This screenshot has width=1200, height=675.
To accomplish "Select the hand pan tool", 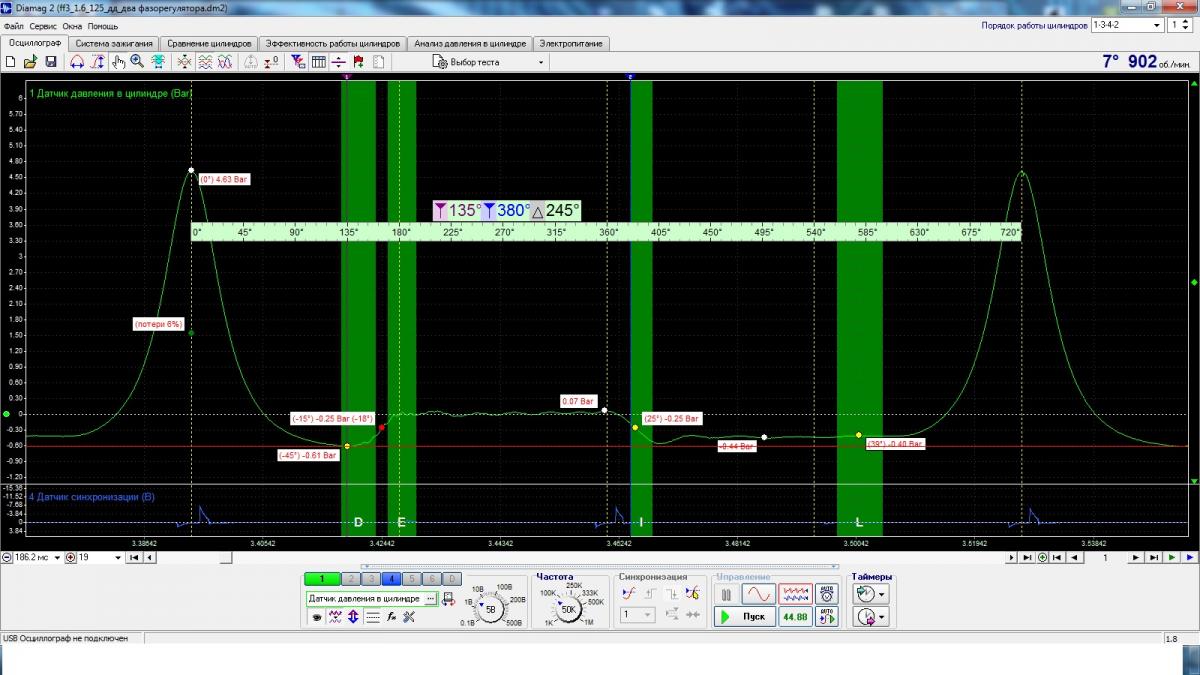I will 118,62.
